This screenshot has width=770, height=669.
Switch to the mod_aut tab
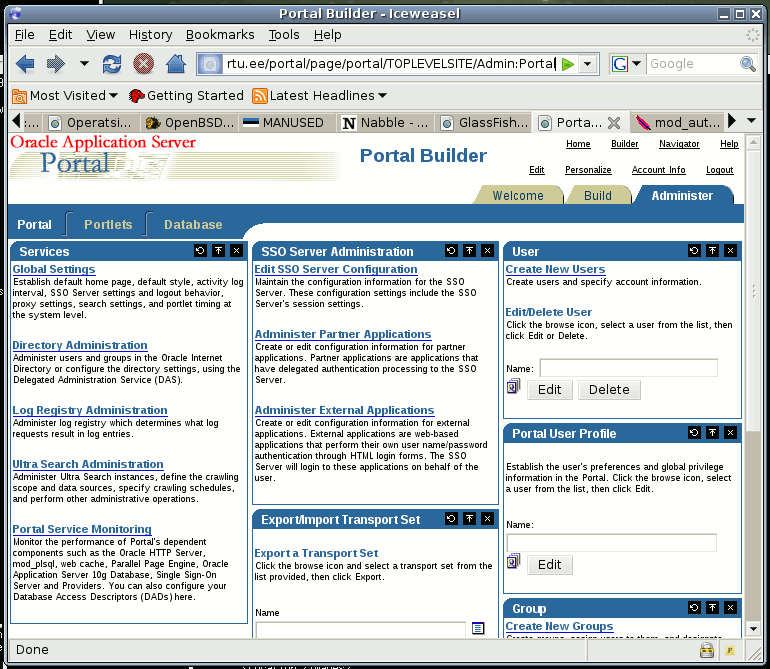point(679,123)
